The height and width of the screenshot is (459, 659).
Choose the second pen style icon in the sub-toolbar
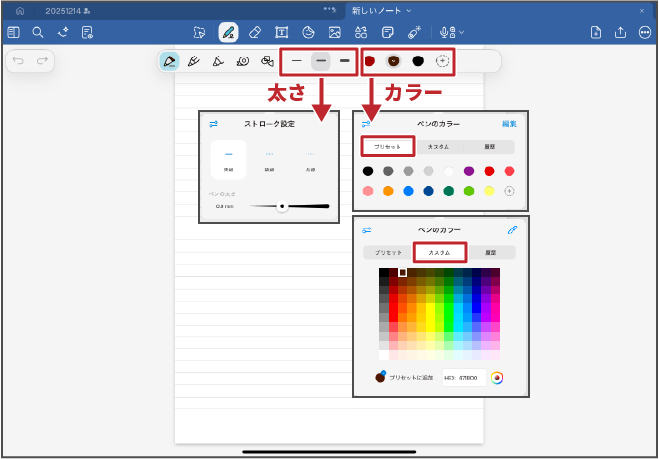(193, 61)
